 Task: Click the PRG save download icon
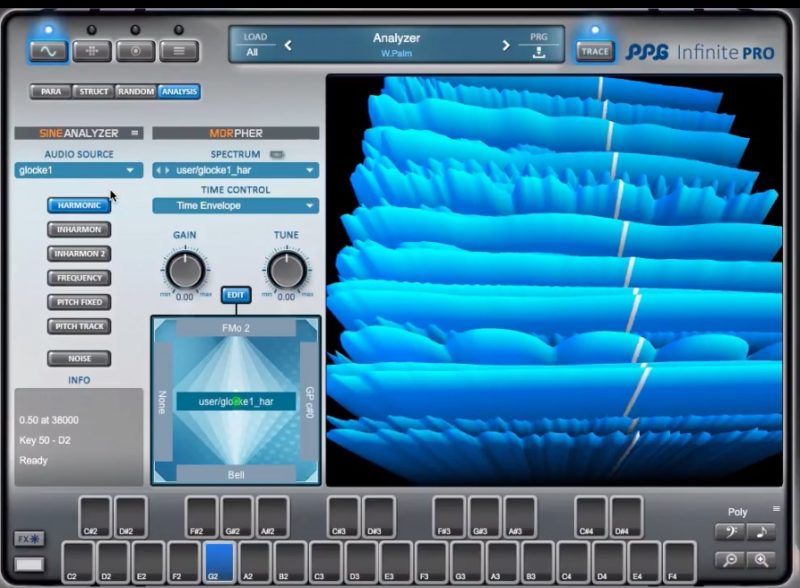(539, 52)
